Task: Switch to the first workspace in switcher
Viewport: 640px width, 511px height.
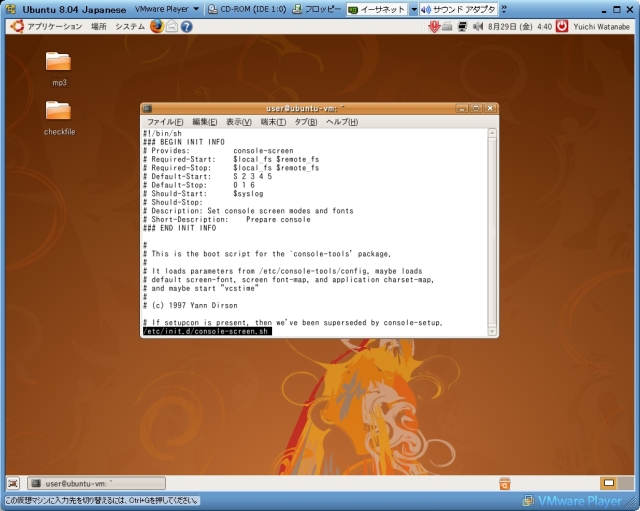Action: click(x=609, y=483)
